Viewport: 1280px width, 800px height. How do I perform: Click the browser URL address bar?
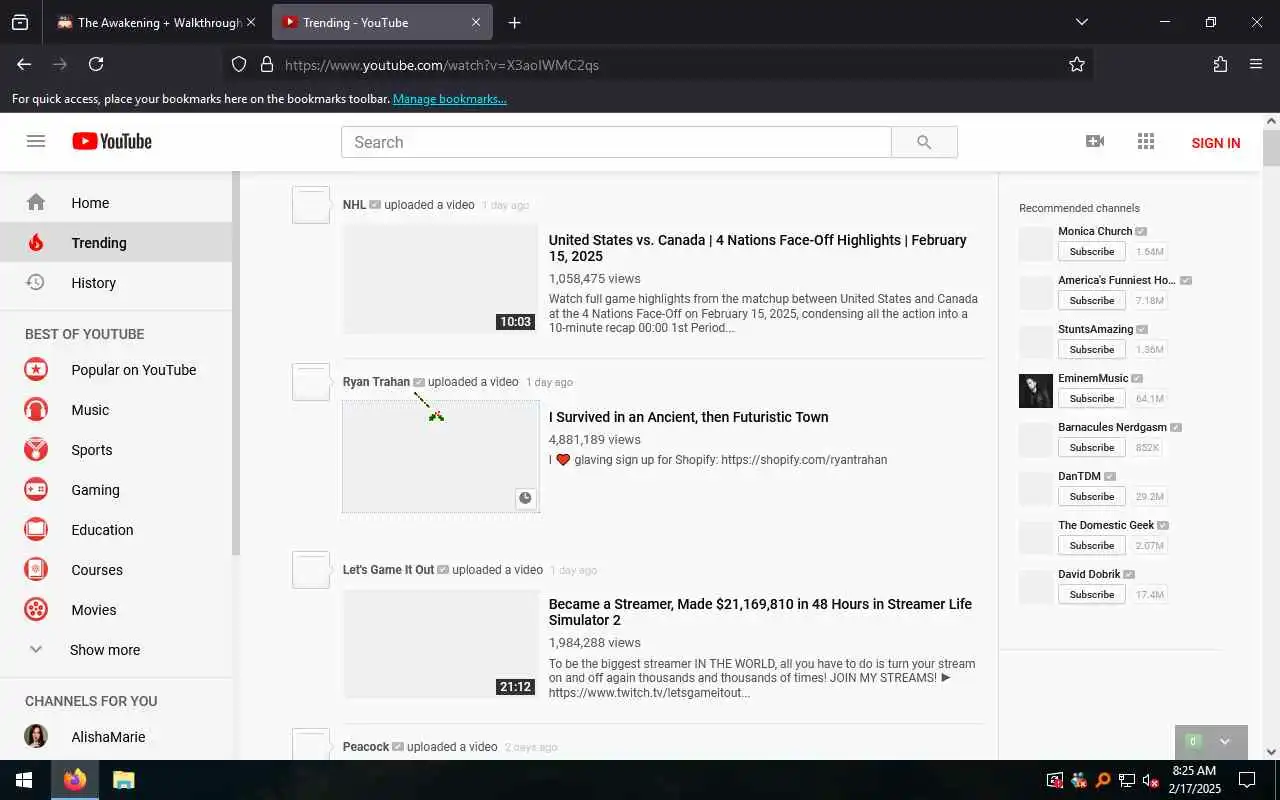click(660, 64)
